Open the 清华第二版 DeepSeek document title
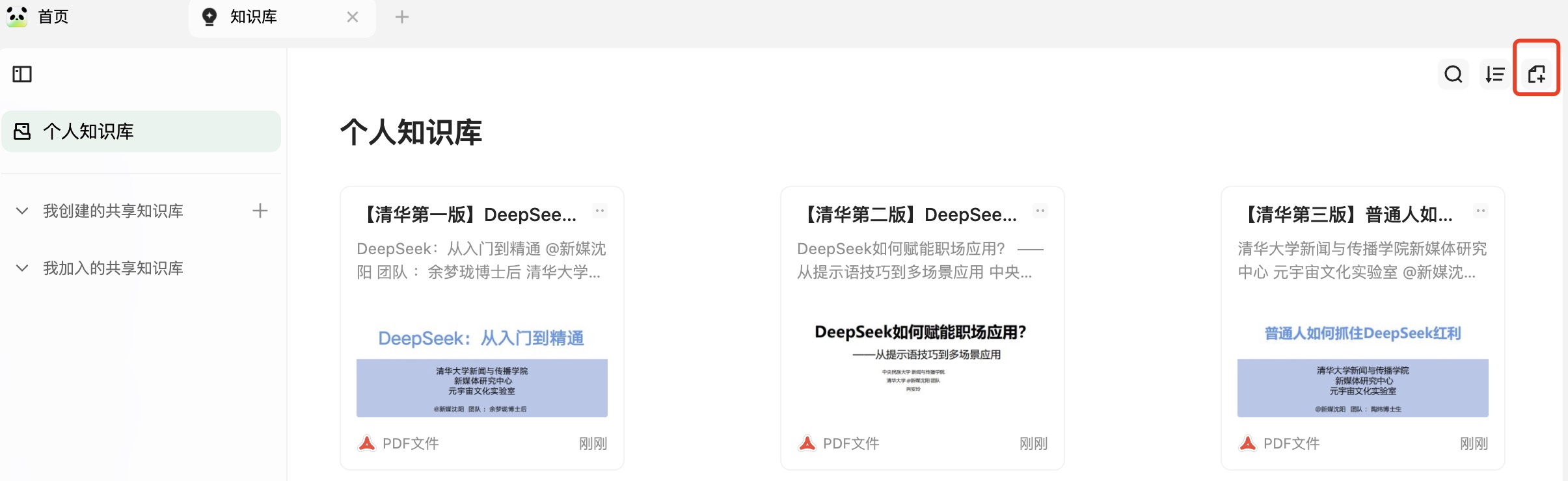 tap(909, 214)
